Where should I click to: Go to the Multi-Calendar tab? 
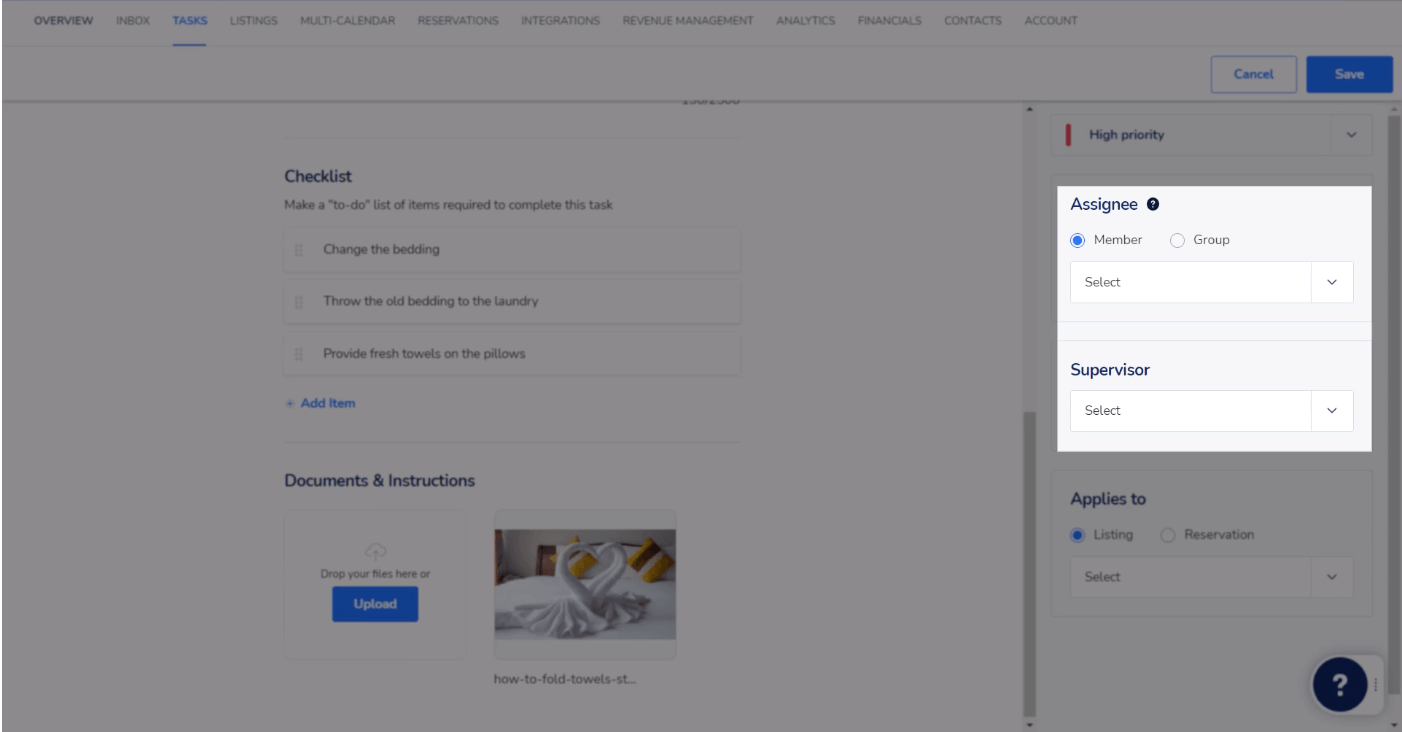(x=347, y=21)
